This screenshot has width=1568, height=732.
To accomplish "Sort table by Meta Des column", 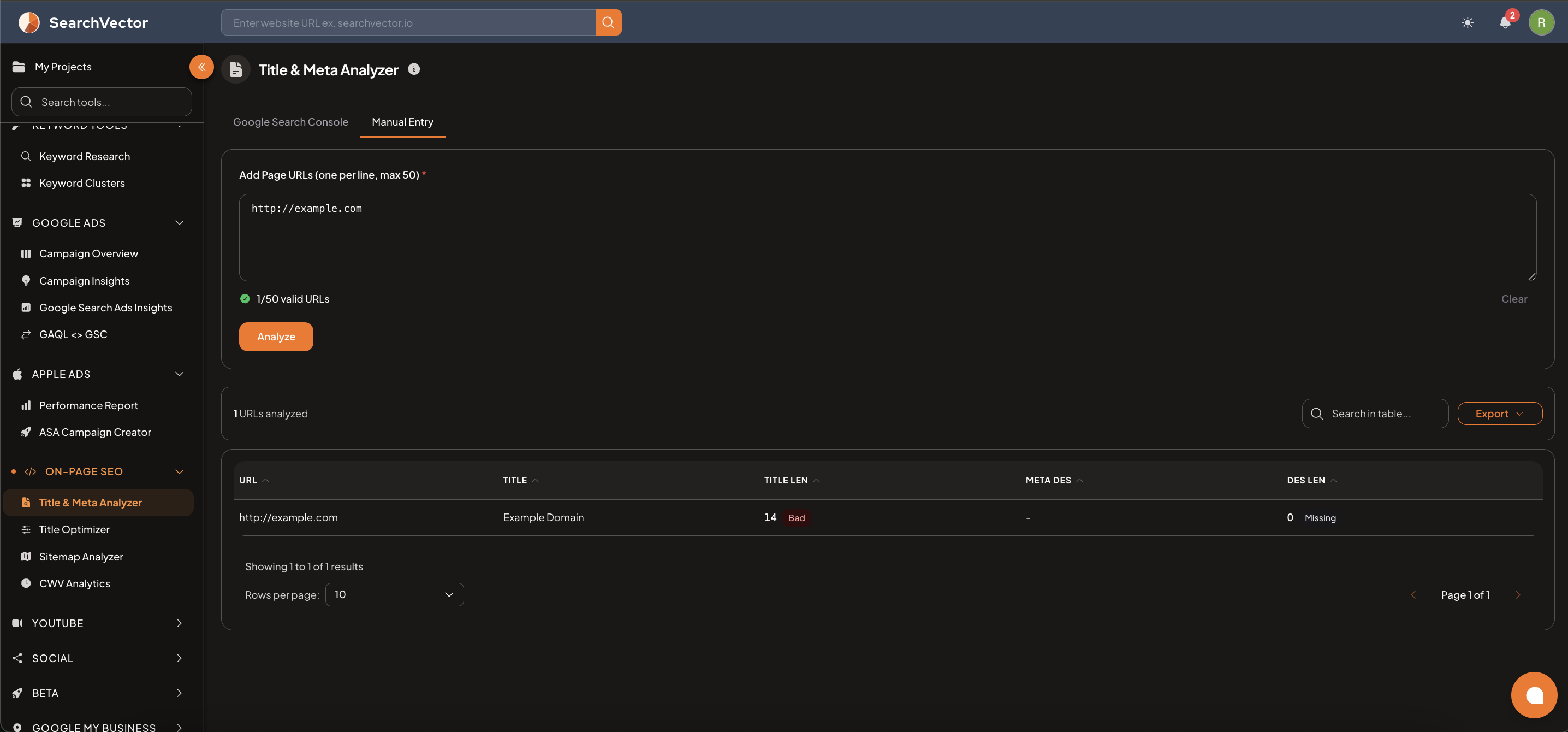I will 1054,481.
